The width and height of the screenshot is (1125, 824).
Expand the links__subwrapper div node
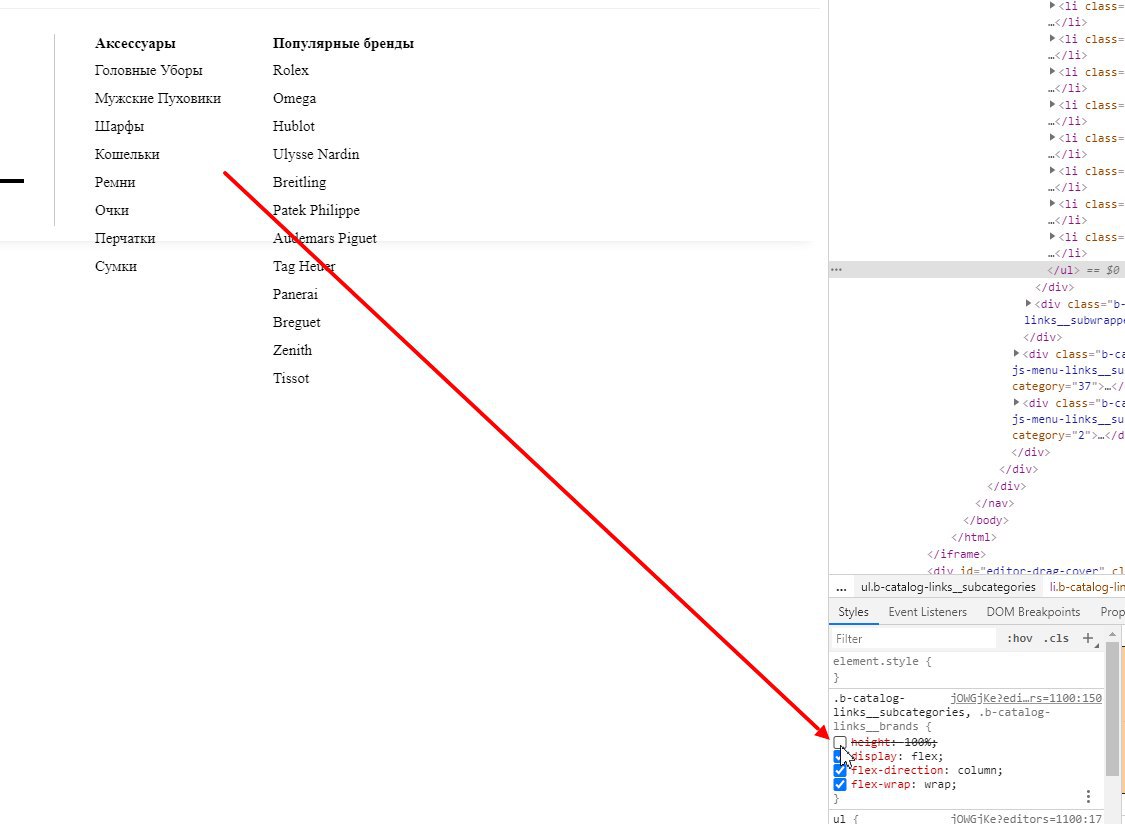[1029, 304]
